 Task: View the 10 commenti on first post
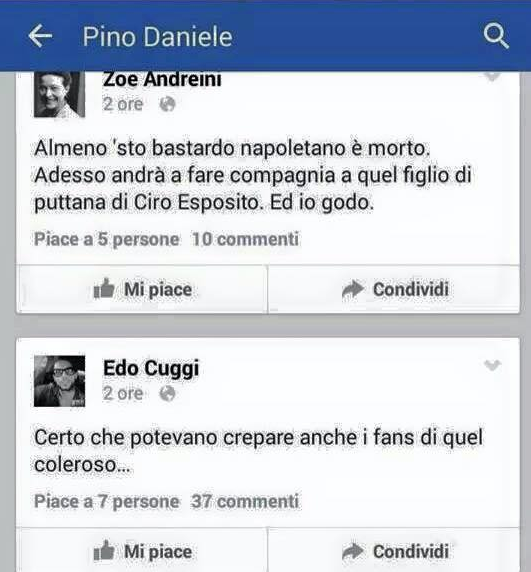(x=245, y=239)
